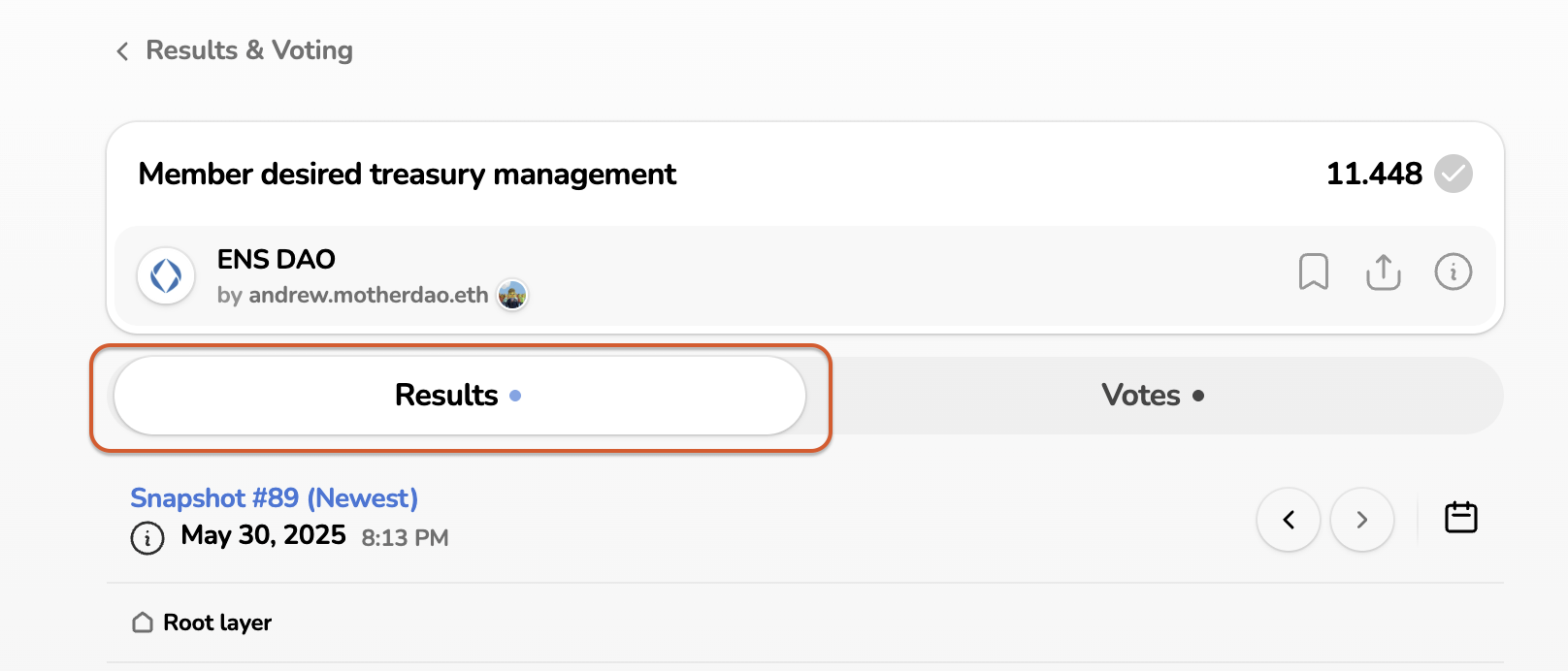Open the info icon in the ENS DAO row
The image size is (1568, 671).
(1453, 272)
